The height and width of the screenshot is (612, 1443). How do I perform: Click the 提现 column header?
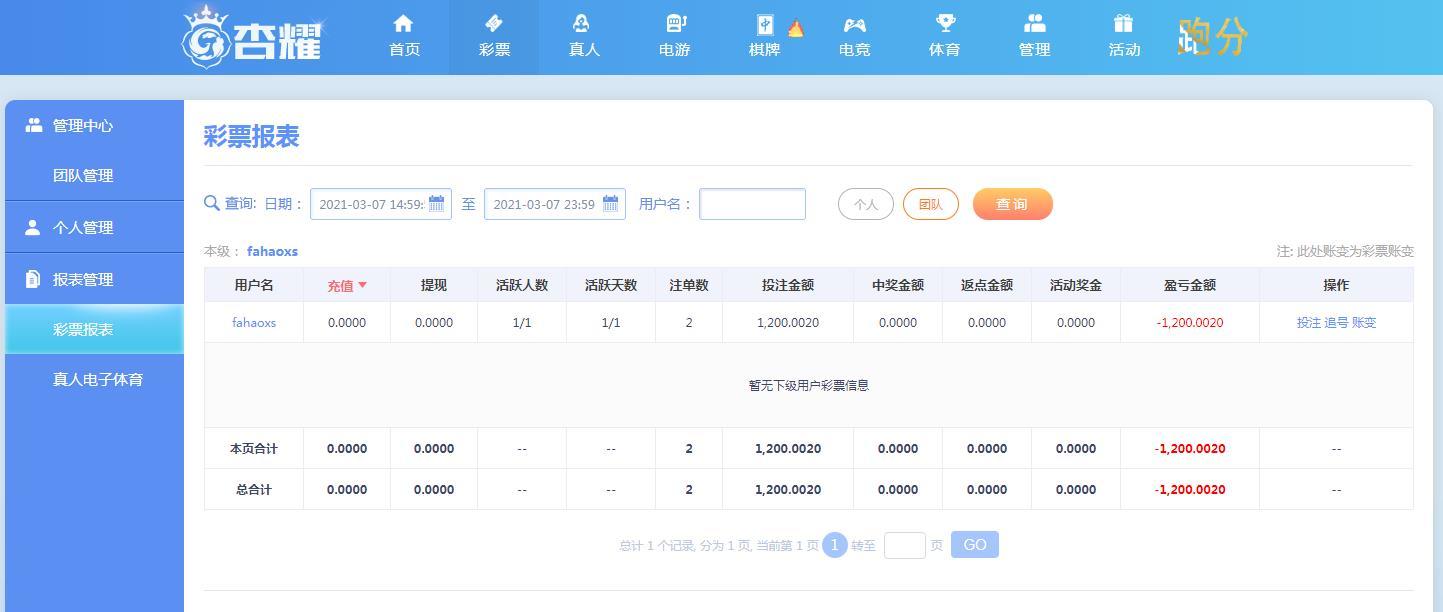click(434, 285)
